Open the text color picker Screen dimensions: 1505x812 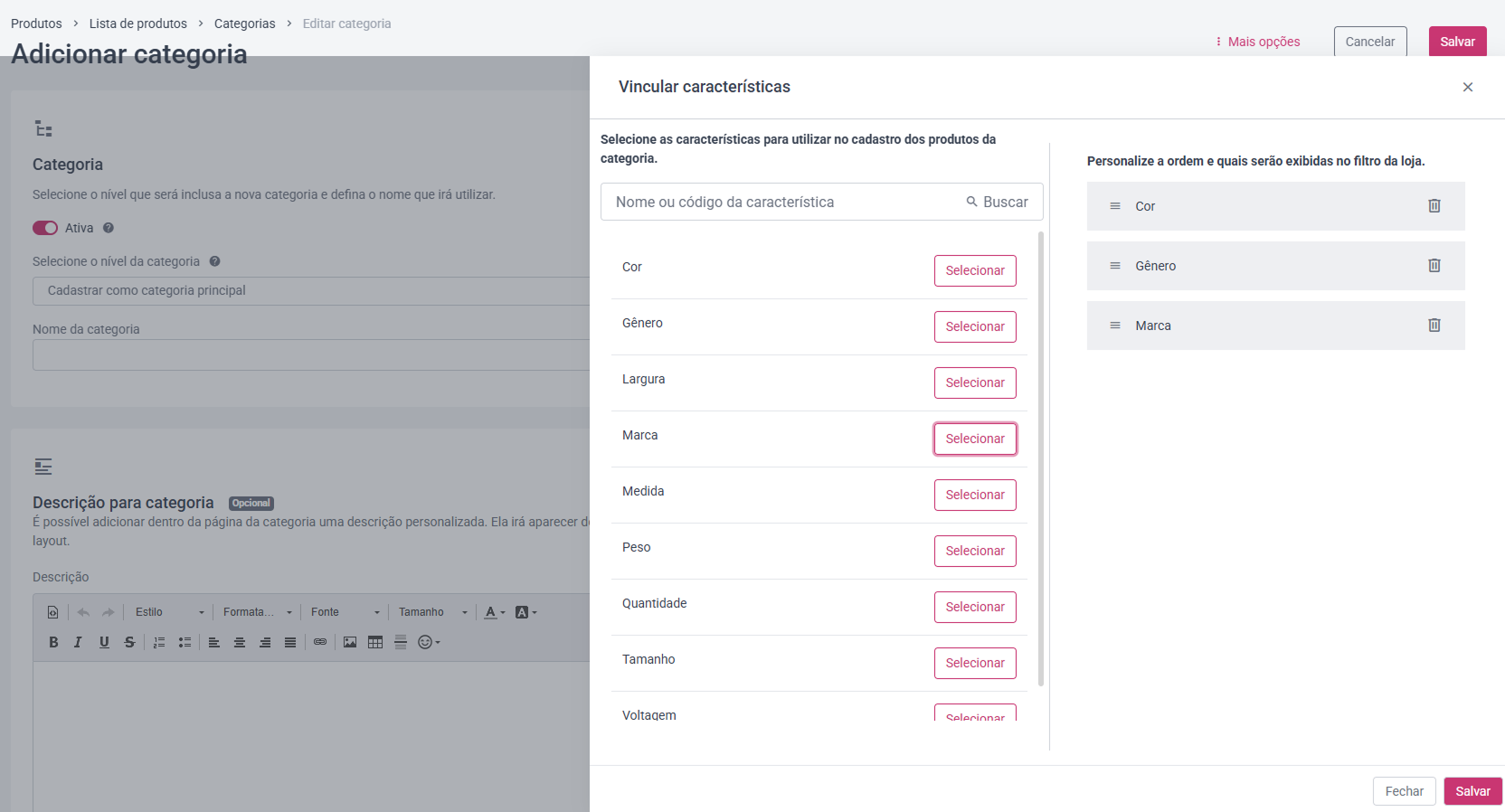pyautogui.click(x=494, y=612)
